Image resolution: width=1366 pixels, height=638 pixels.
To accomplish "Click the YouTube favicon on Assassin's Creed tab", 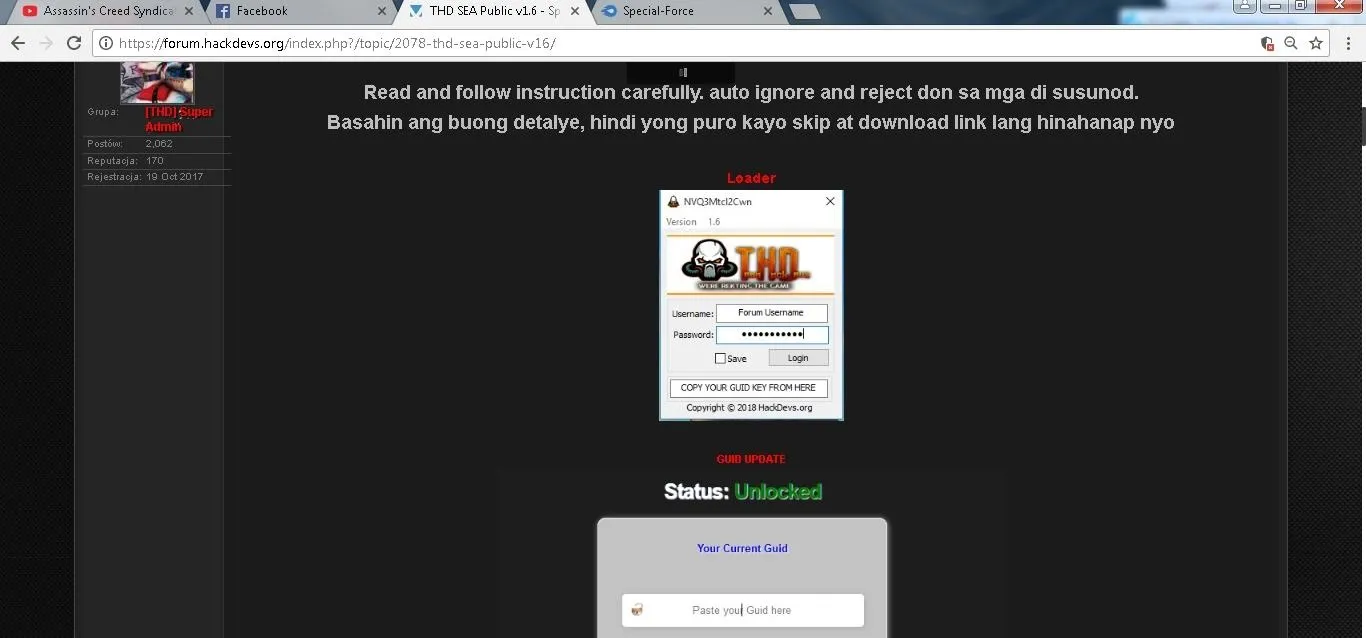I will (30, 11).
